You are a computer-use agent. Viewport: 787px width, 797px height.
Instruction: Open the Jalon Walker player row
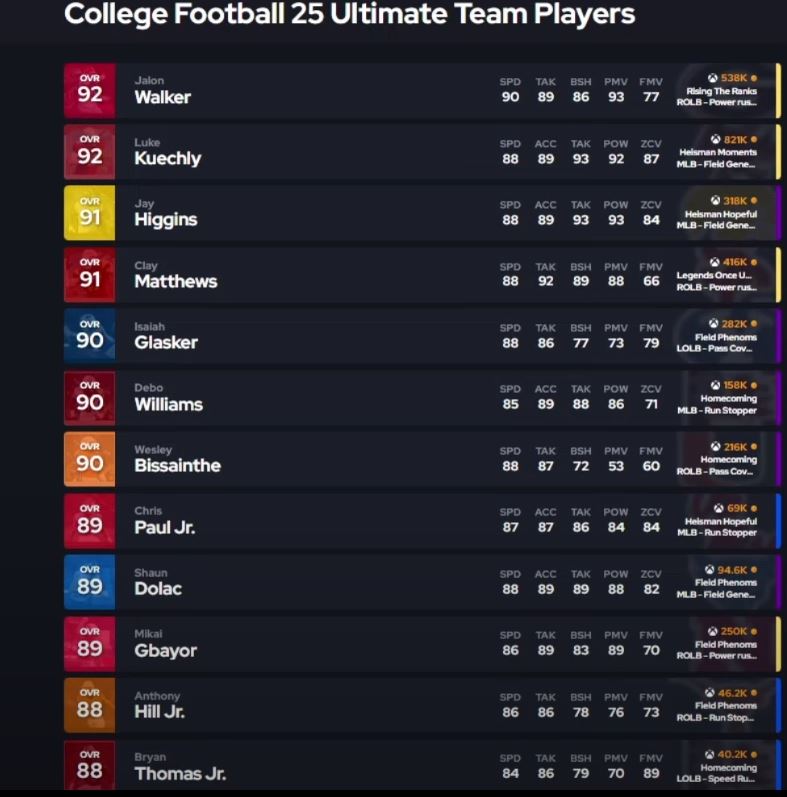click(422, 91)
